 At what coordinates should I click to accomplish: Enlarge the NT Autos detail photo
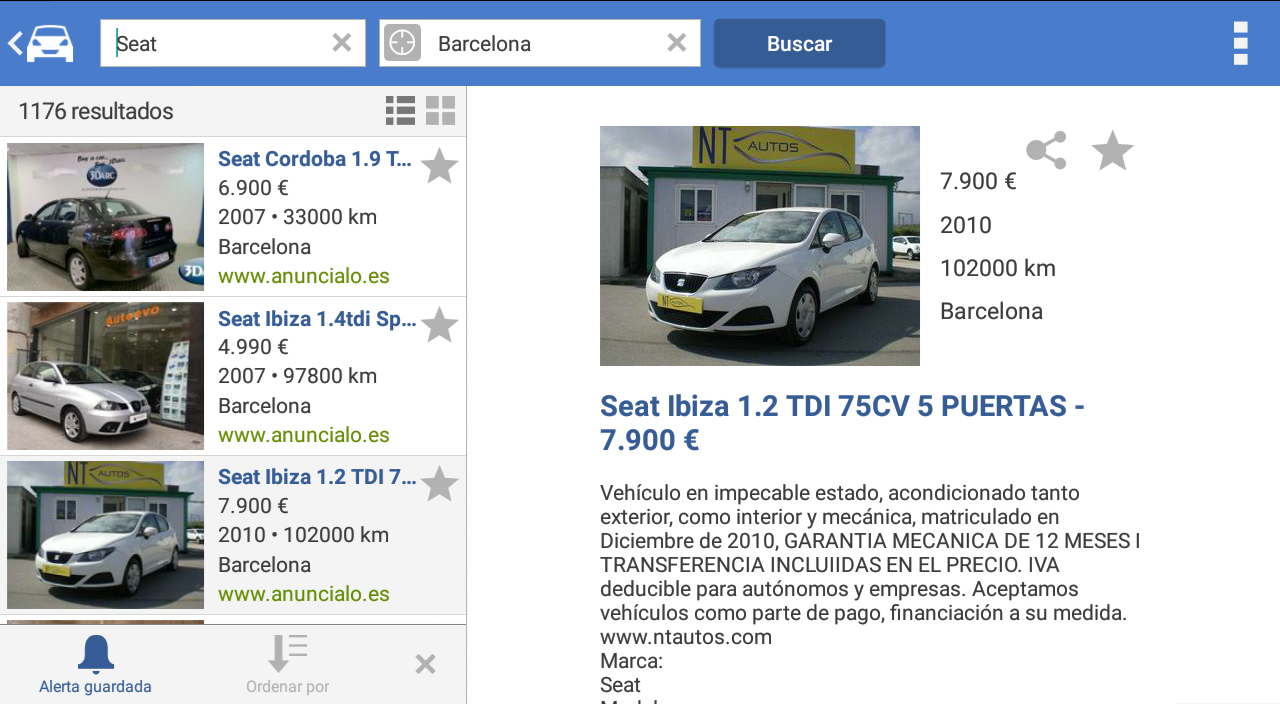[760, 246]
